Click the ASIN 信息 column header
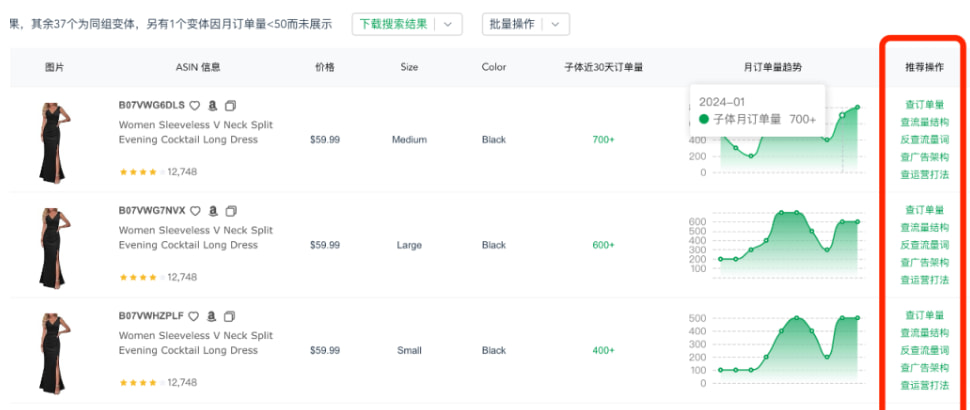This screenshot has height=410, width=970. [198, 67]
